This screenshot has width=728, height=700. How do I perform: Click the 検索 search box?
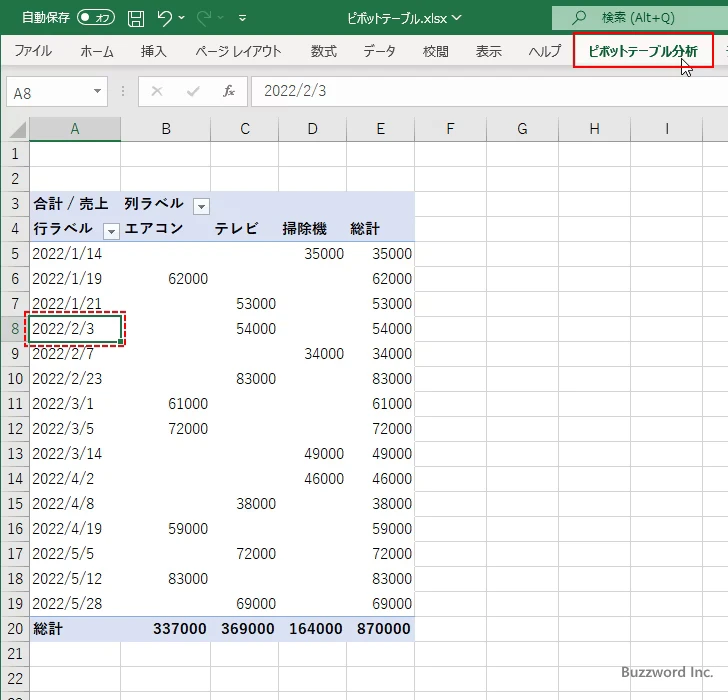[640, 18]
